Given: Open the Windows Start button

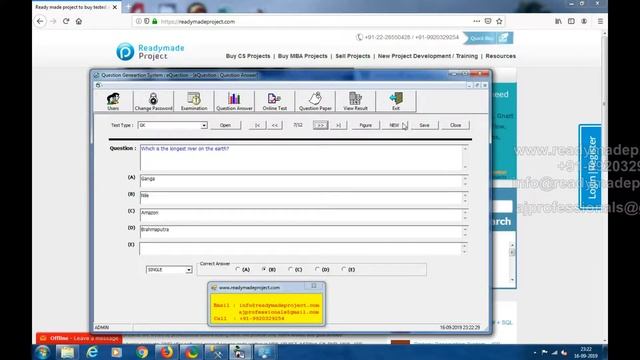Looking at the screenshot, I should (x=42, y=352).
